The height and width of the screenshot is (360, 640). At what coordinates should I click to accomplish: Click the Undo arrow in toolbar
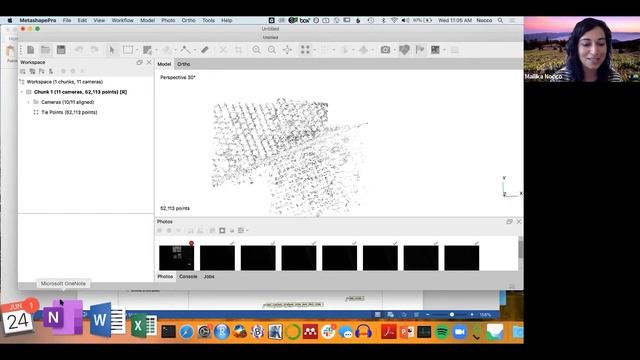pos(79,50)
